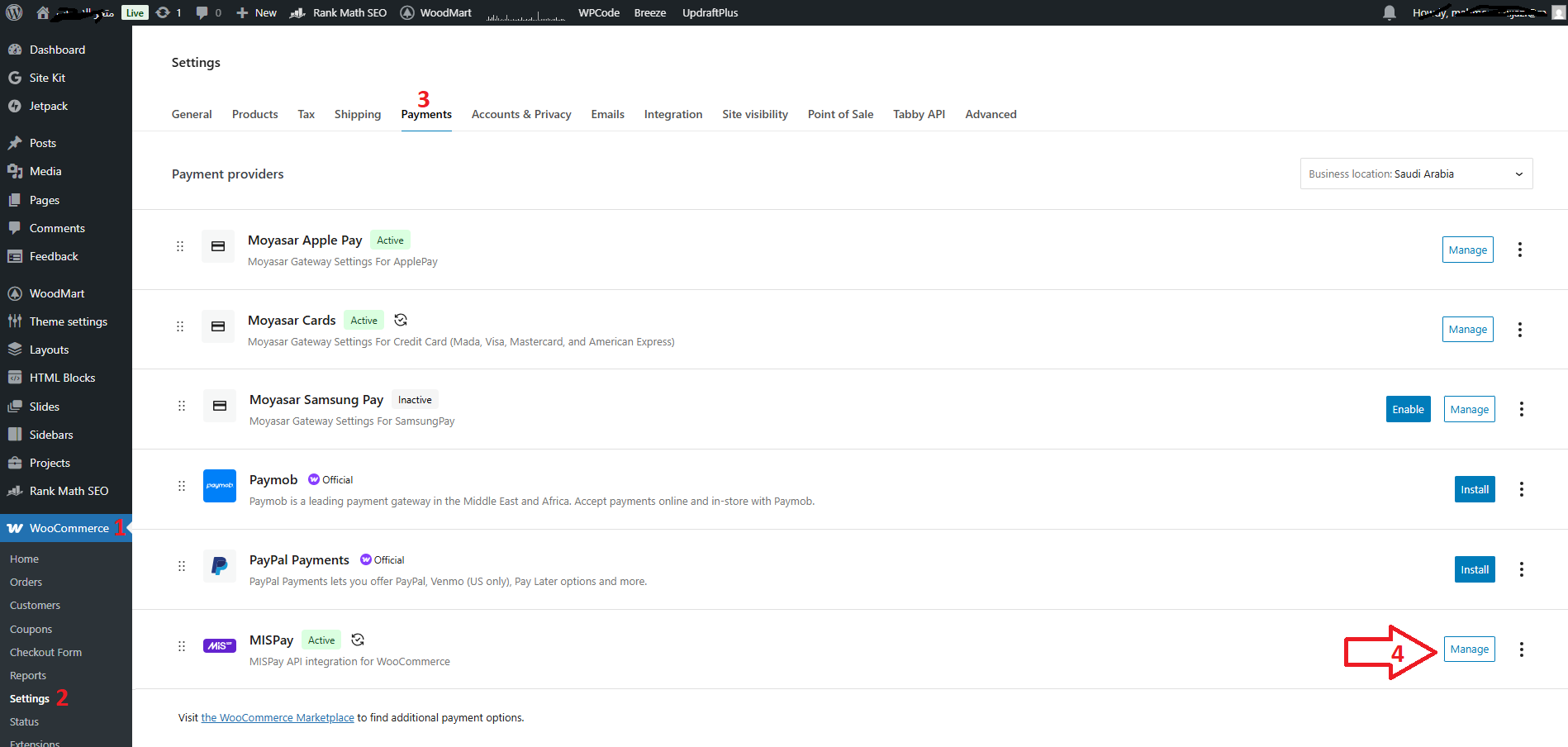Manage Moyasar Apple Pay
Viewport: 1568px width, 747px height.
pyautogui.click(x=1468, y=250)
